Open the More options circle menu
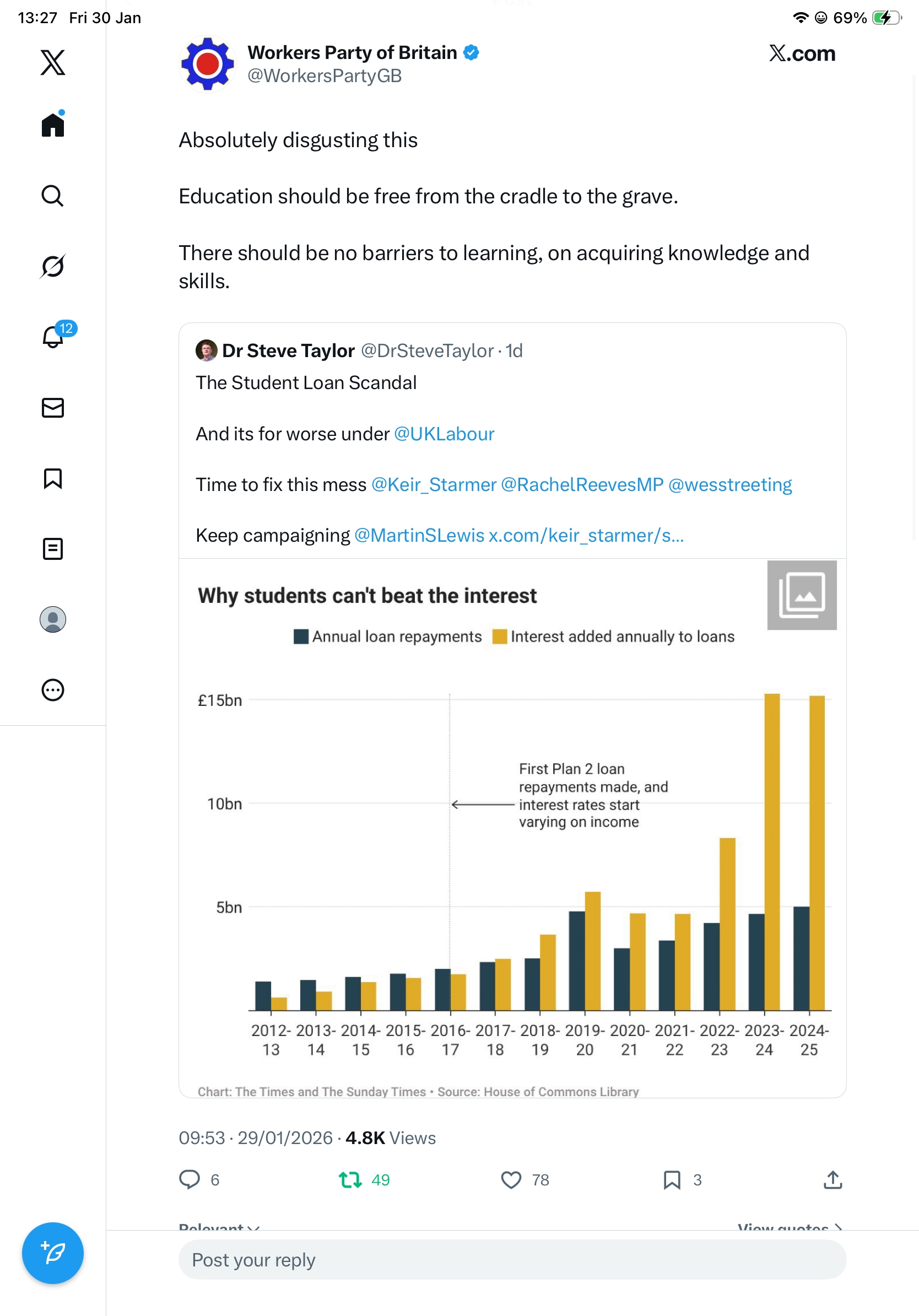This screenshot has width=919, height=1316. pyautogui.click(x=53, y=690)
